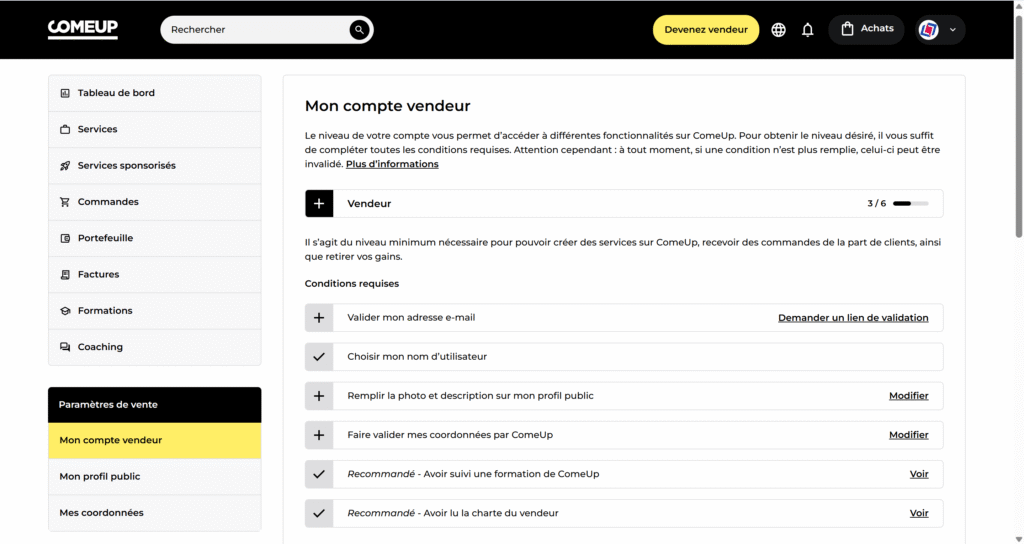Image resolution: width=1024 pixels, height=544 pixels.
Task: Click checkmark beside Choisir mon nom d'utilisateur
Action: point(319,357)
